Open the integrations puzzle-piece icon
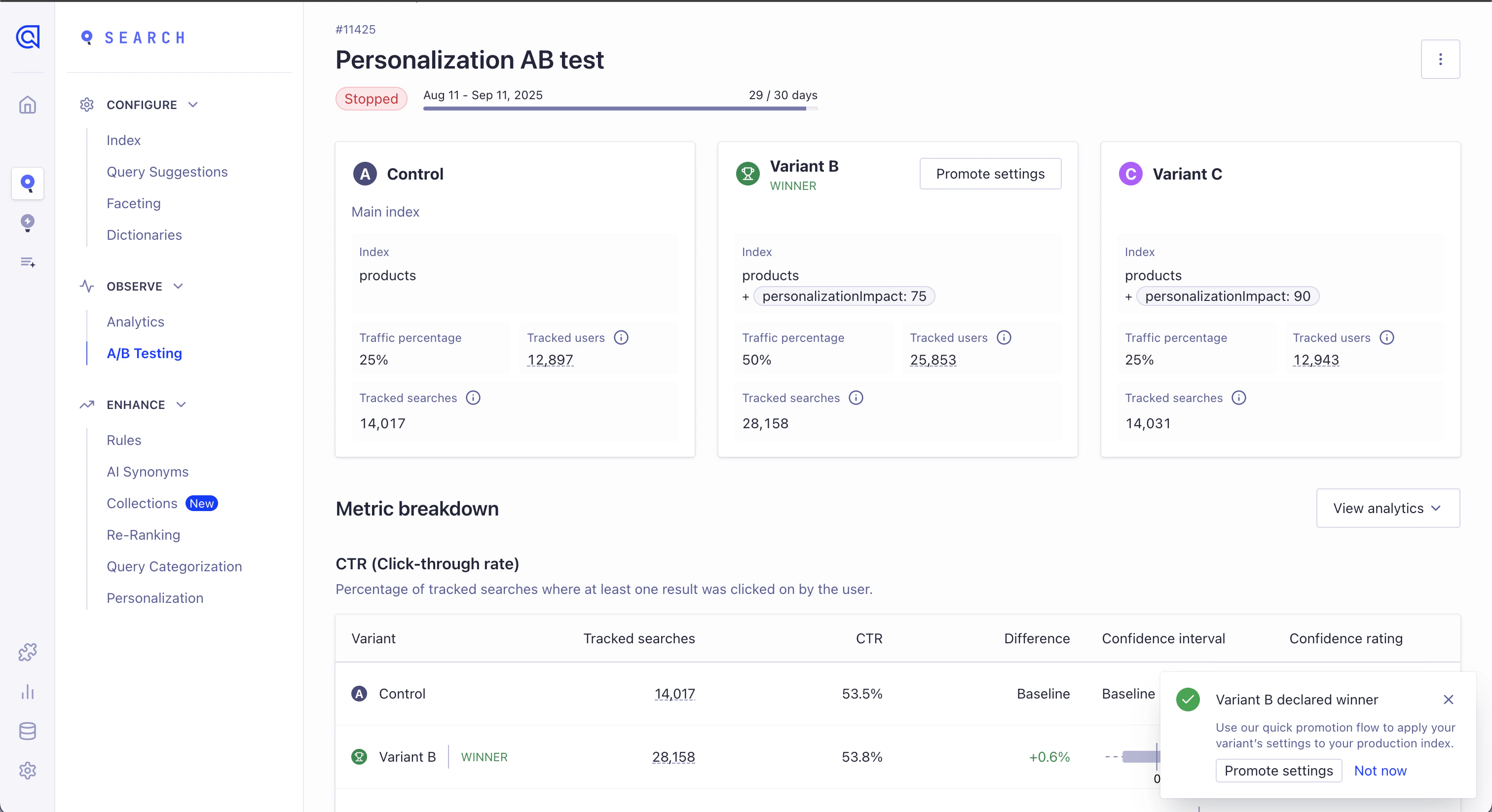The image size is (1492, 812). (27, 652)
